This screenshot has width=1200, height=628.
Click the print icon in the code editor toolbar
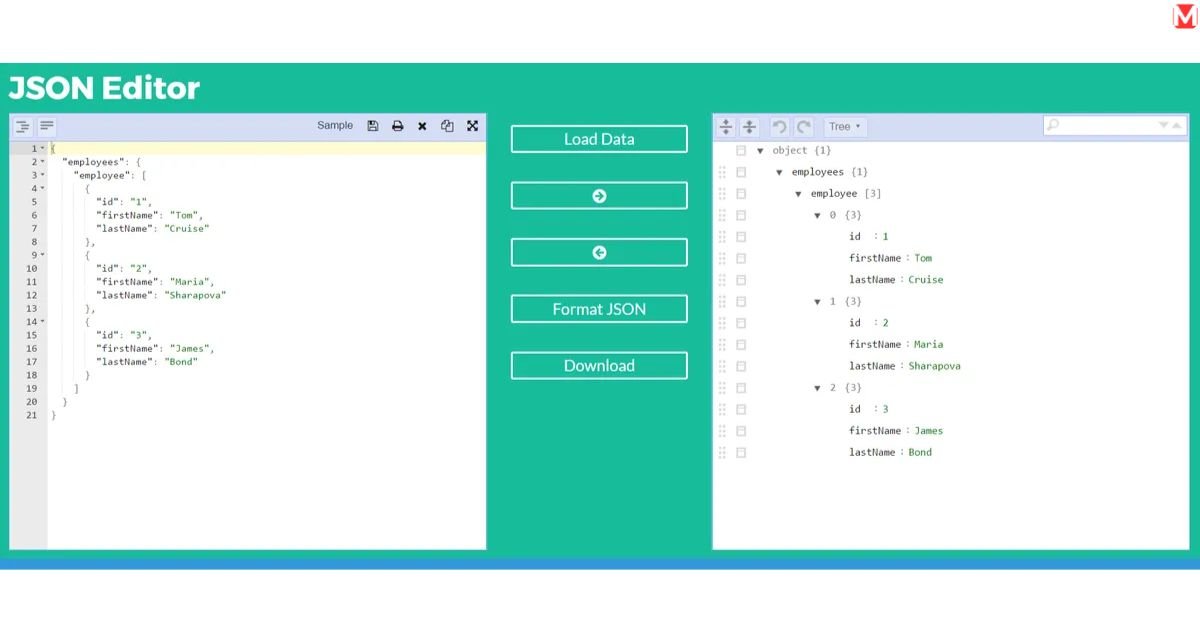[397, 126]
